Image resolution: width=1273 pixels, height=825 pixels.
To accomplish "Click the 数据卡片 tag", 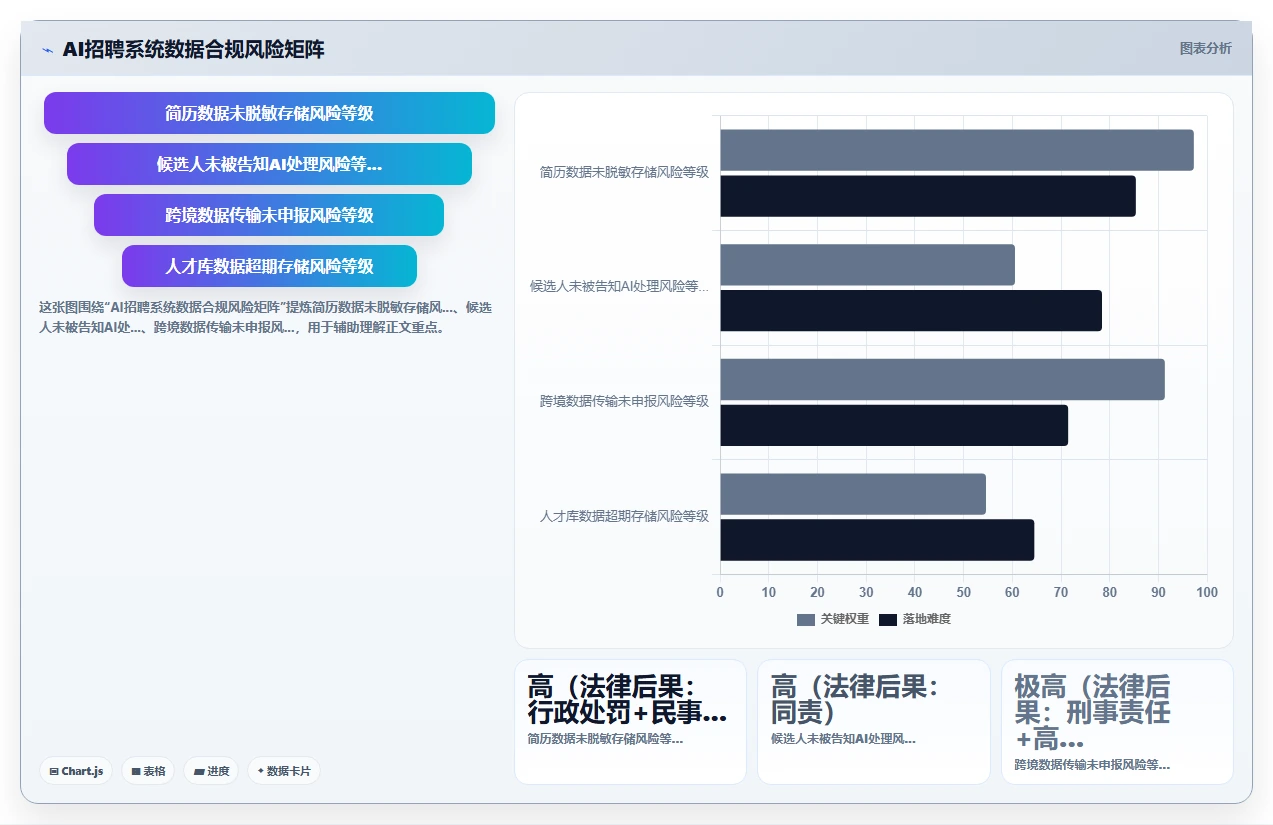I will pyautogui.click(x=284, y=771).
